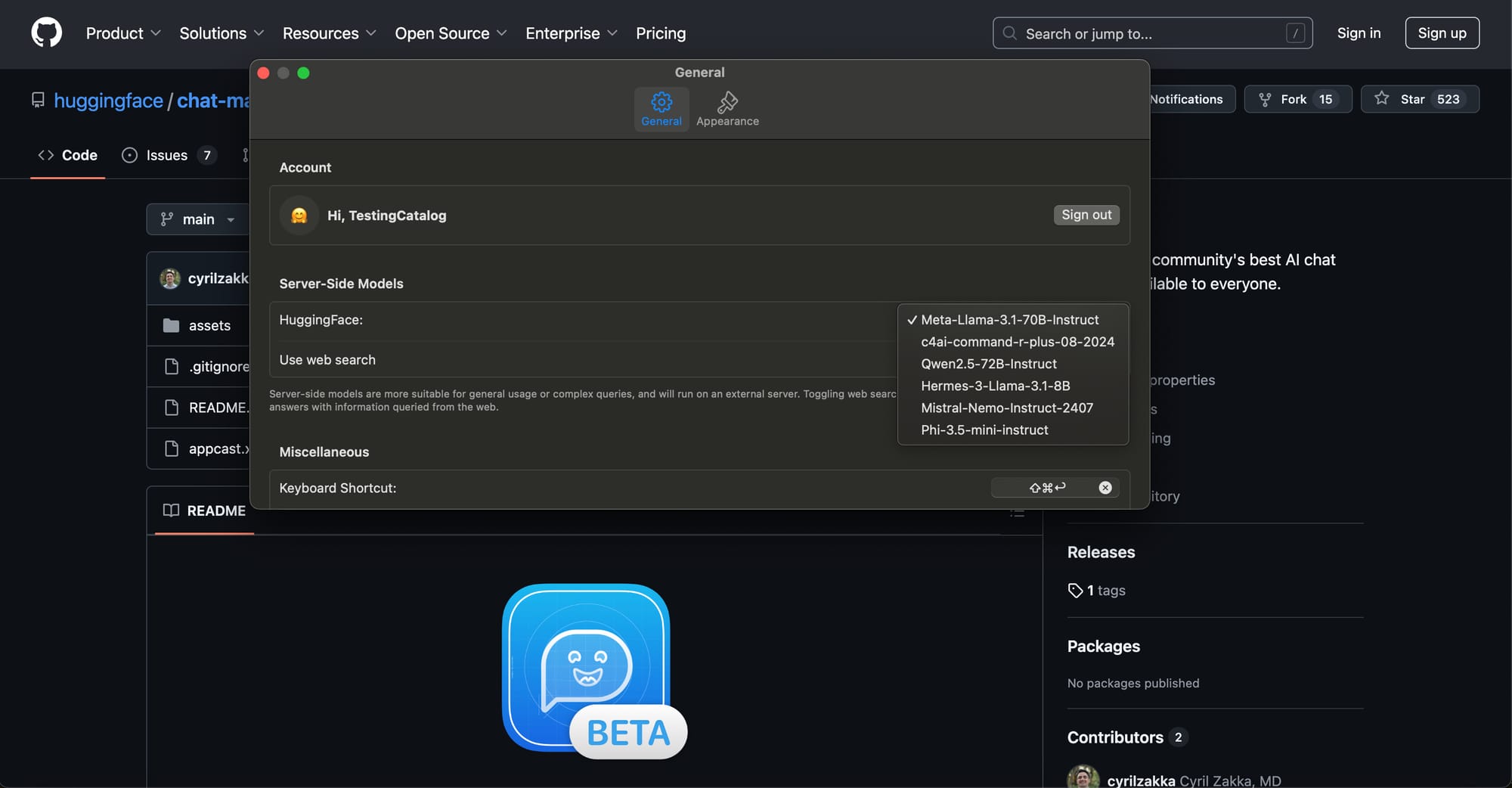Click the Code tab angle-brackets icon

[x=46, y=155]
